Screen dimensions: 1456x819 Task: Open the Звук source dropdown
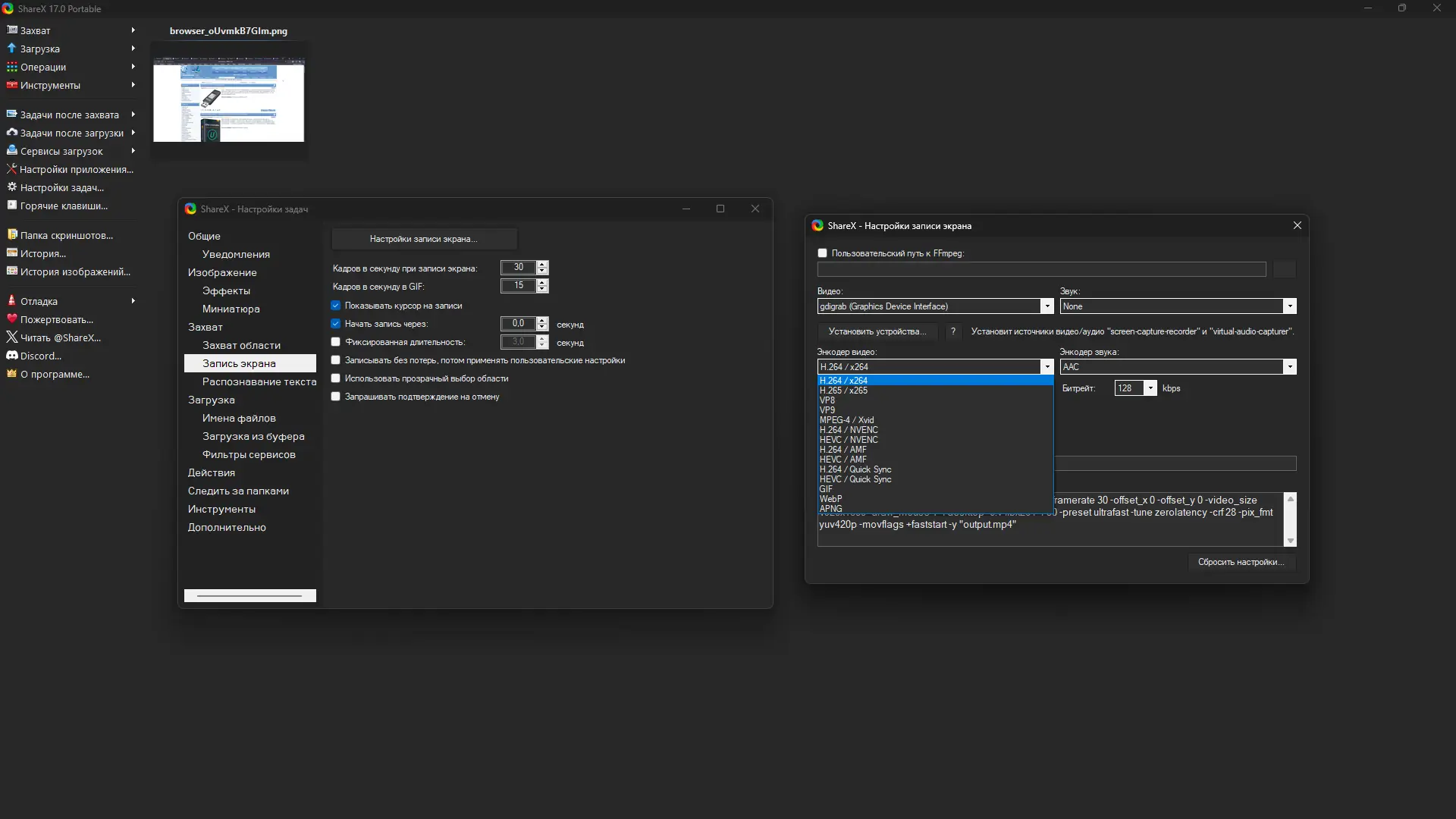tap(1289, 306)
